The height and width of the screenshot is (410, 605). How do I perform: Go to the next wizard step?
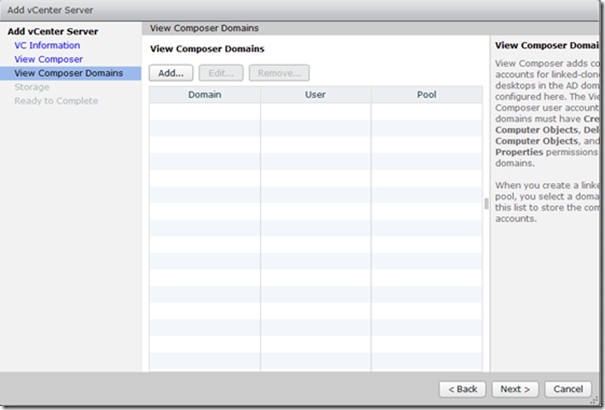515,389
